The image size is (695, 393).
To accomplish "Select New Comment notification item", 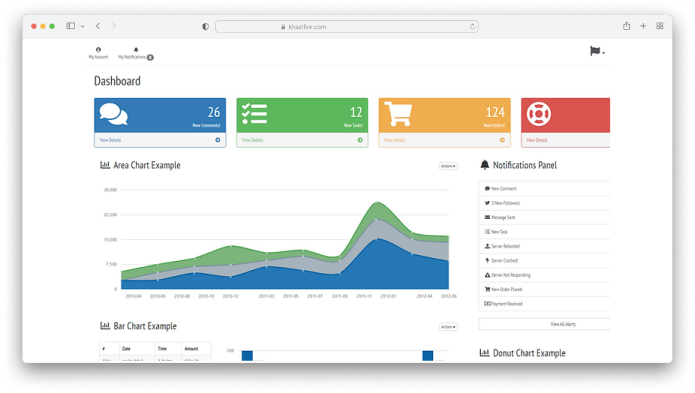I will 544,189.
